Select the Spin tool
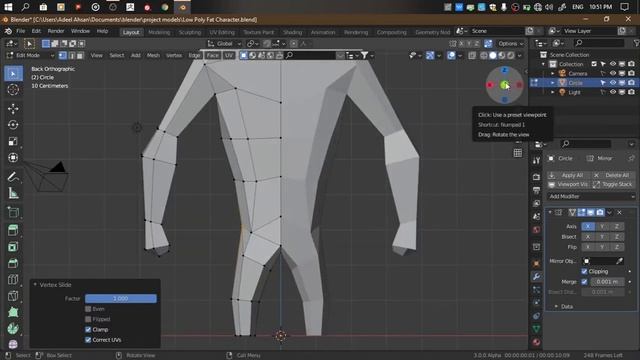The image size is (640, 360). [13, 329]
